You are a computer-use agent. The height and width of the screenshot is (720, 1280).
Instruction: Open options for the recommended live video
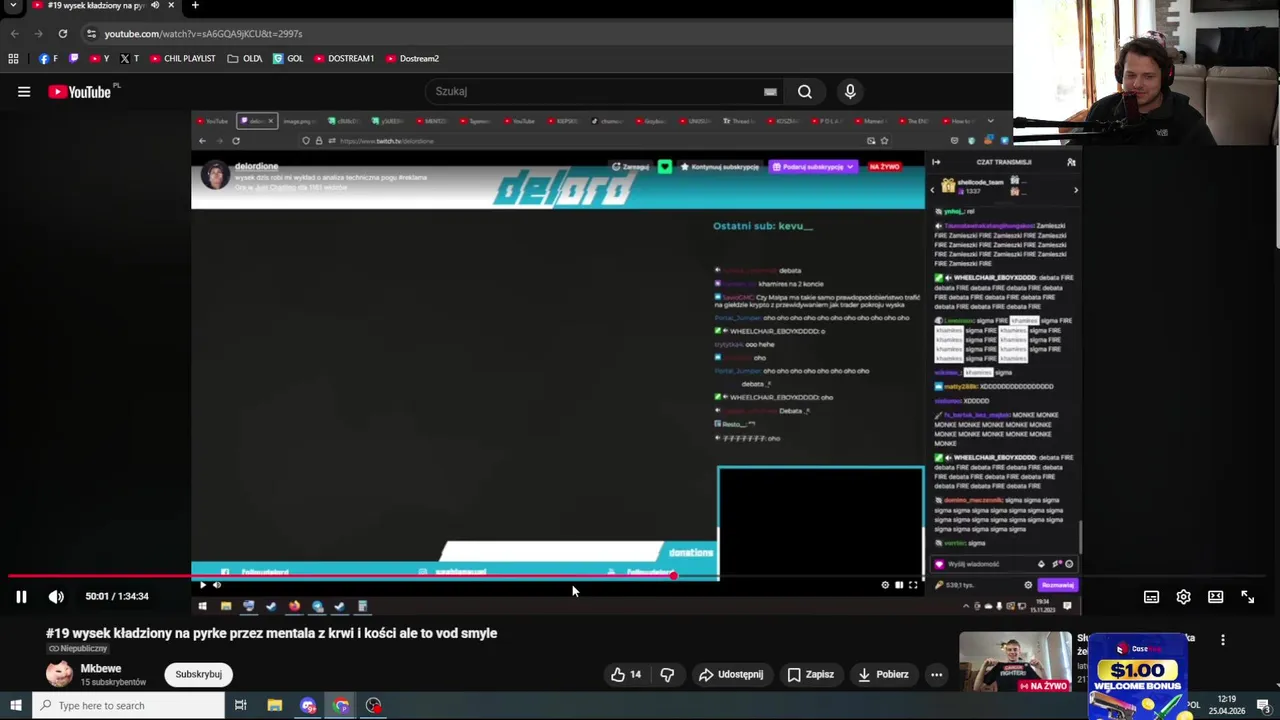point(1222,640)
